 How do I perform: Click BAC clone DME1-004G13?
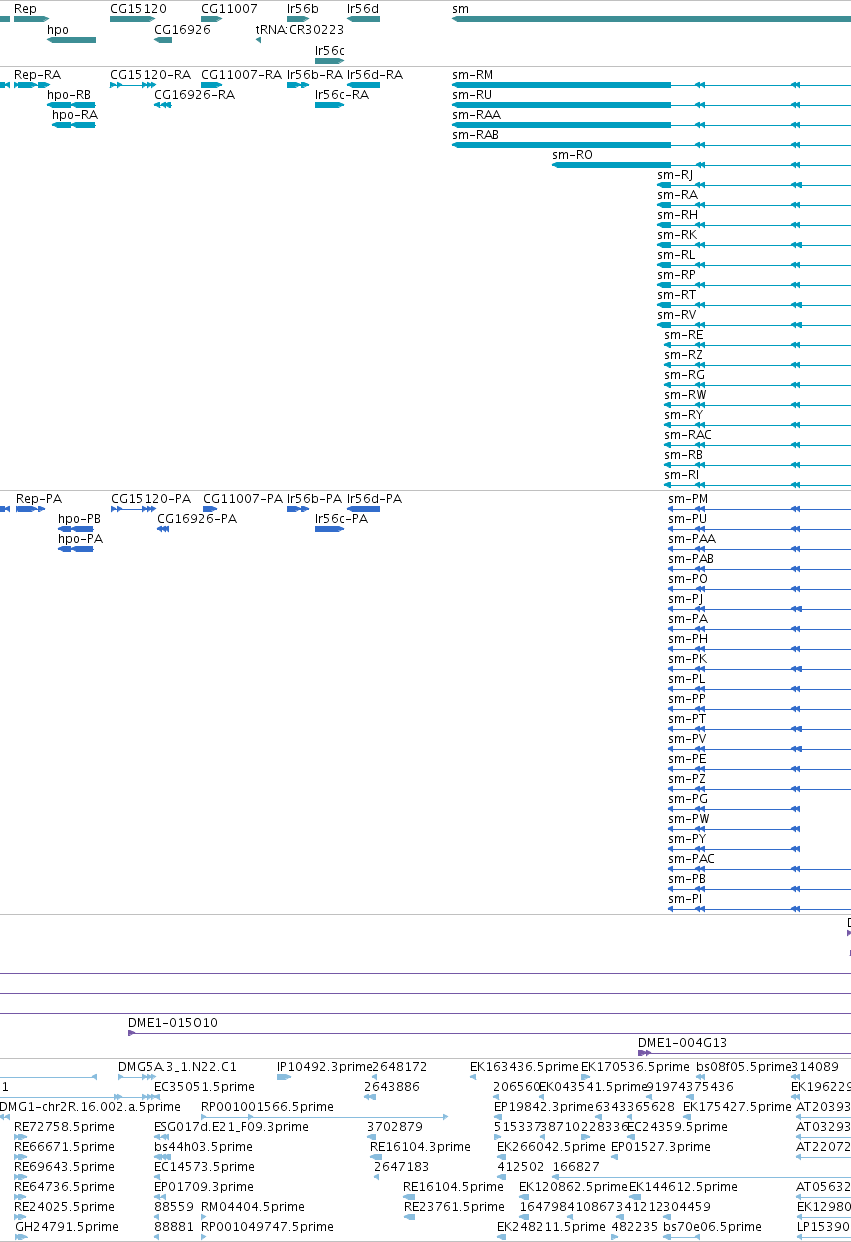click(x=683, y=1042)
